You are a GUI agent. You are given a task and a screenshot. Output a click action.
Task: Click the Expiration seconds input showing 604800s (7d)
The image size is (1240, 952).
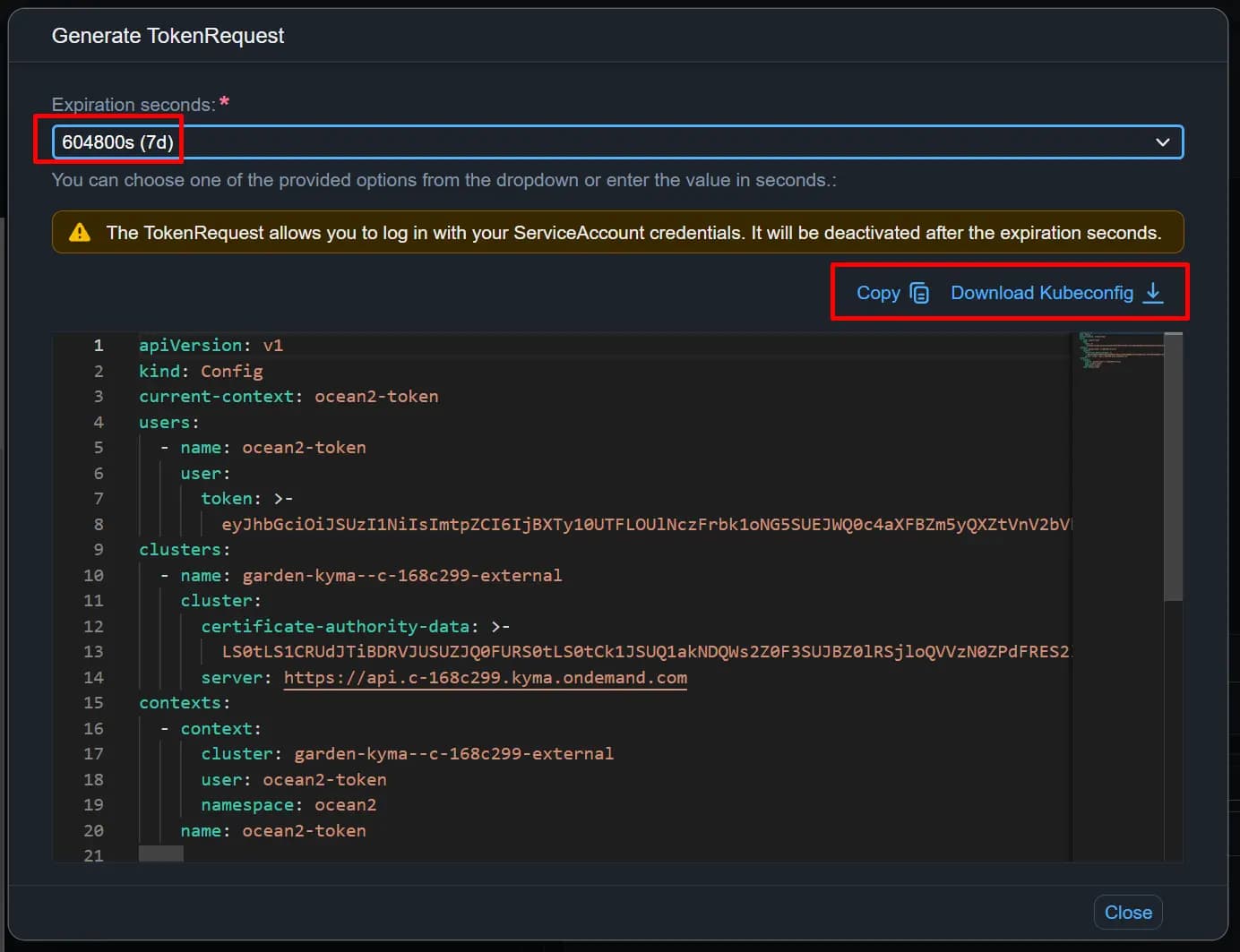pyautogui.click(x=617, y=142)
